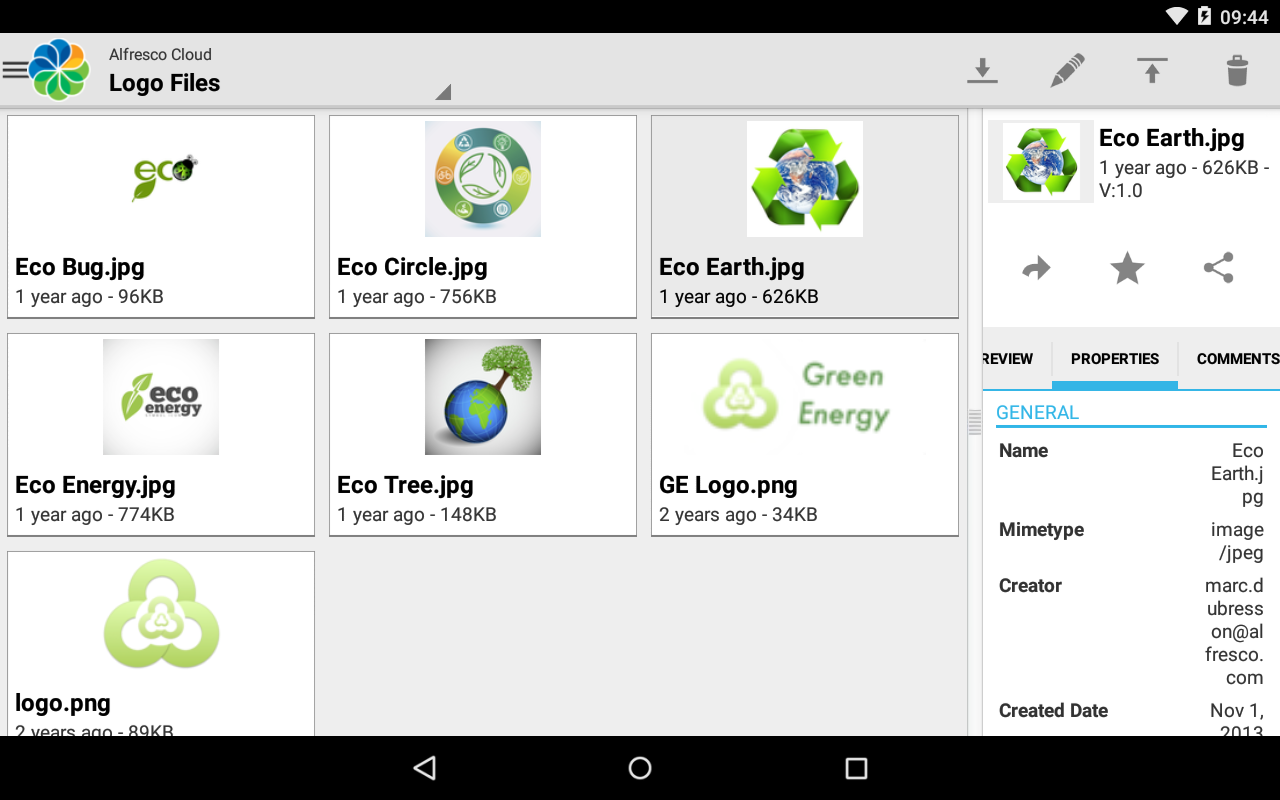Select the Eco Circle.jpg thumbnail image
Viewport: 1280px width, 800px height.
tap(483, 179)
